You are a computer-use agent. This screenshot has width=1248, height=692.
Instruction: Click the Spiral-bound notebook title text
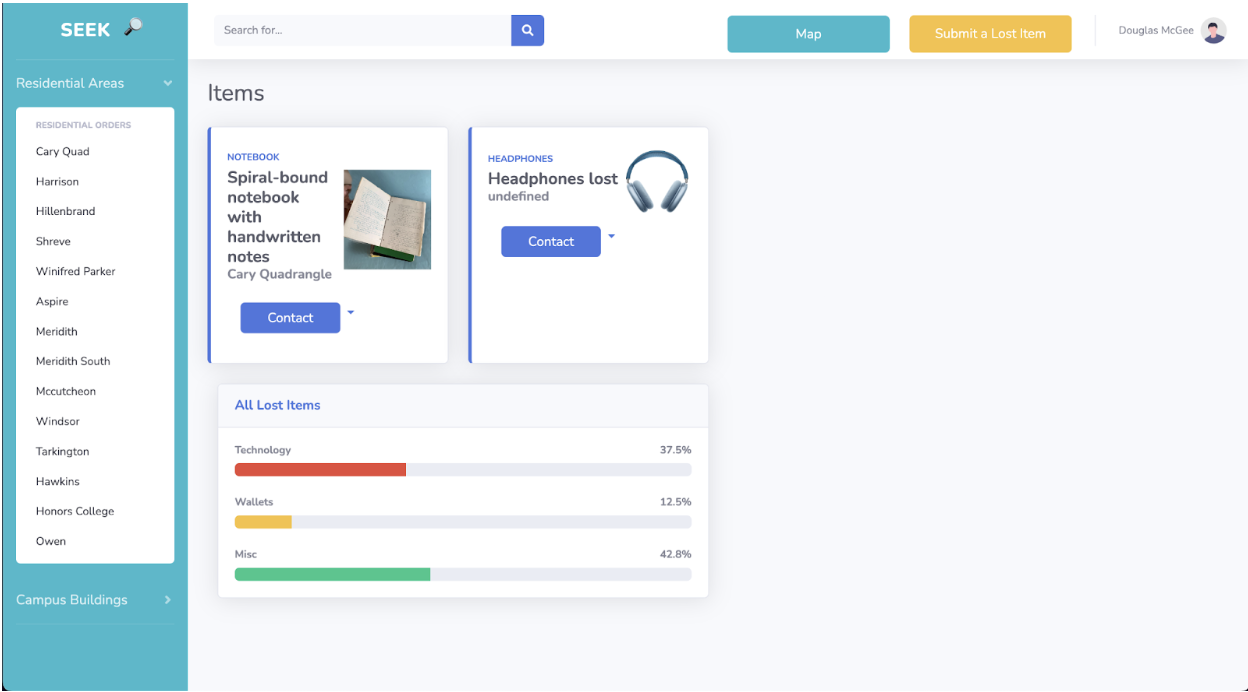278,217
